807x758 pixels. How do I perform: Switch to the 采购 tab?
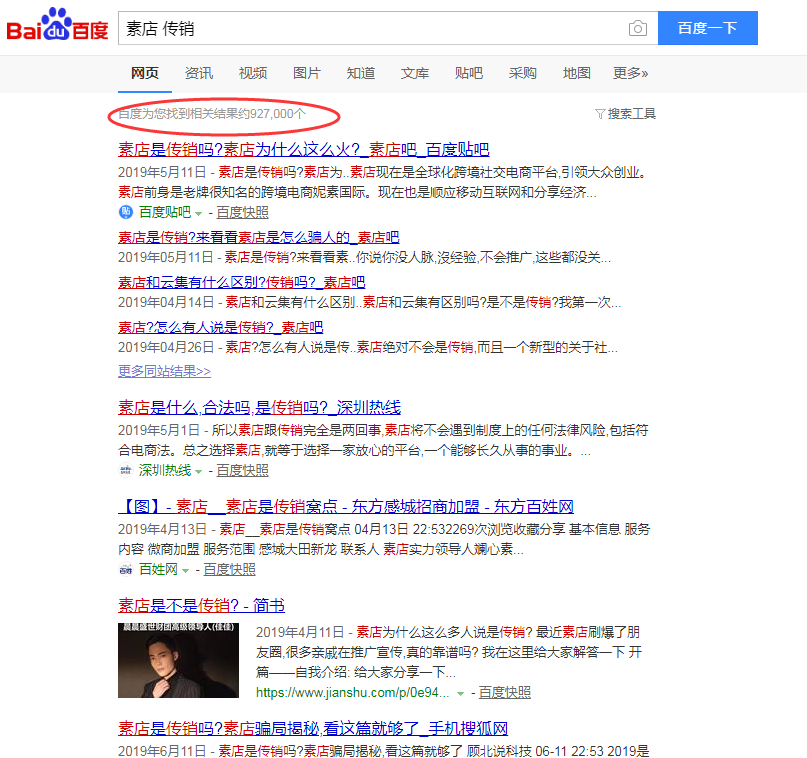(x=522, y=73)
